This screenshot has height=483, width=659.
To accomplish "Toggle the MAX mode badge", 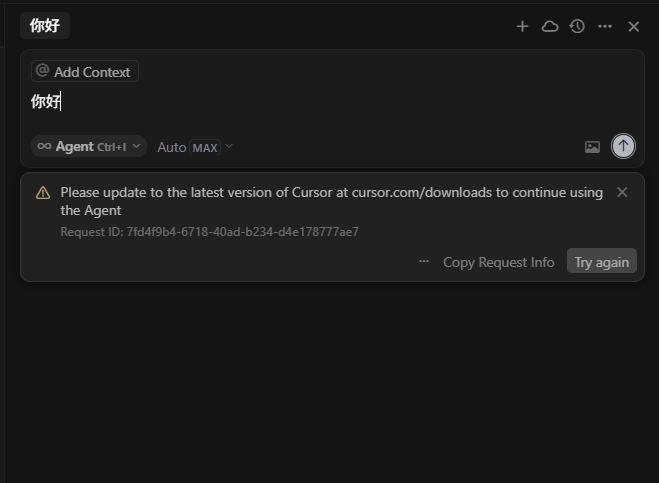I will (205, 148).
